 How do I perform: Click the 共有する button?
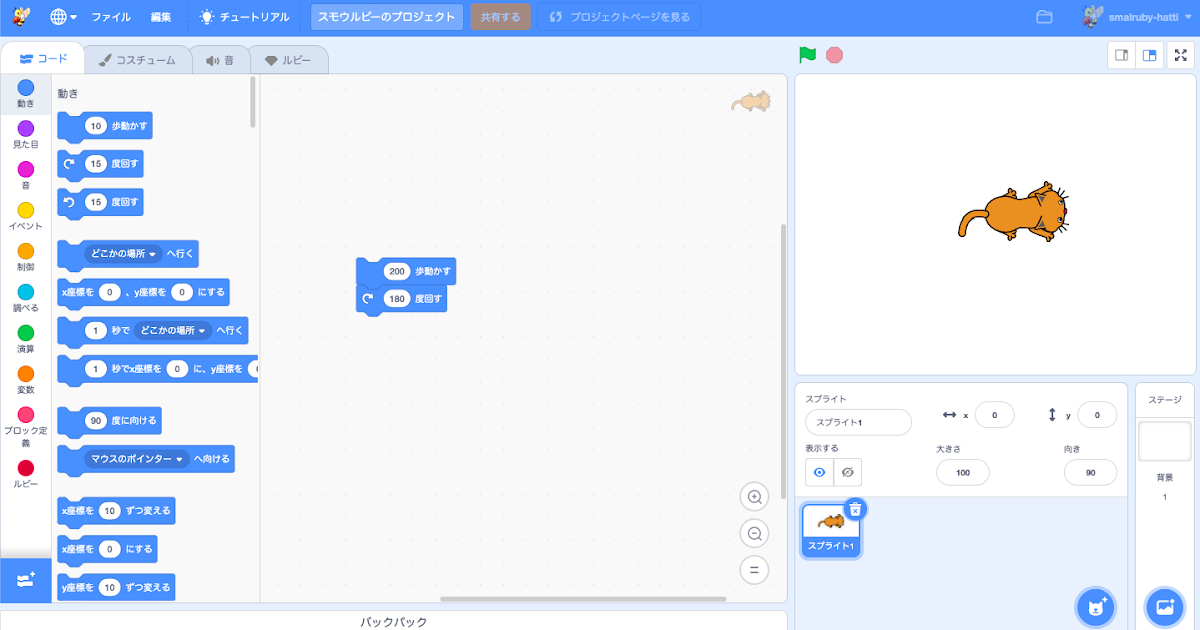coord(500,16)
